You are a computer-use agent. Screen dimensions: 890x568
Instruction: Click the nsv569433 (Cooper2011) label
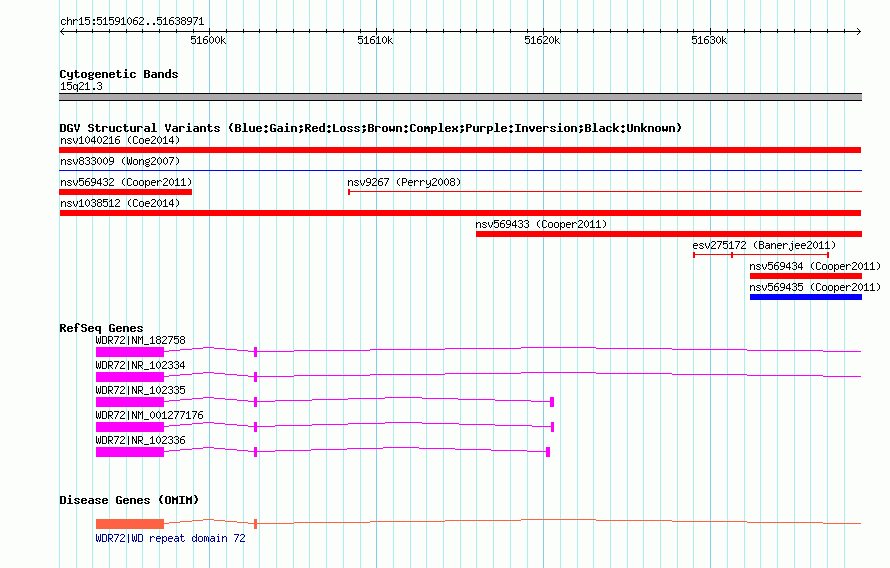pyautogui.click(x=541, y=224)
